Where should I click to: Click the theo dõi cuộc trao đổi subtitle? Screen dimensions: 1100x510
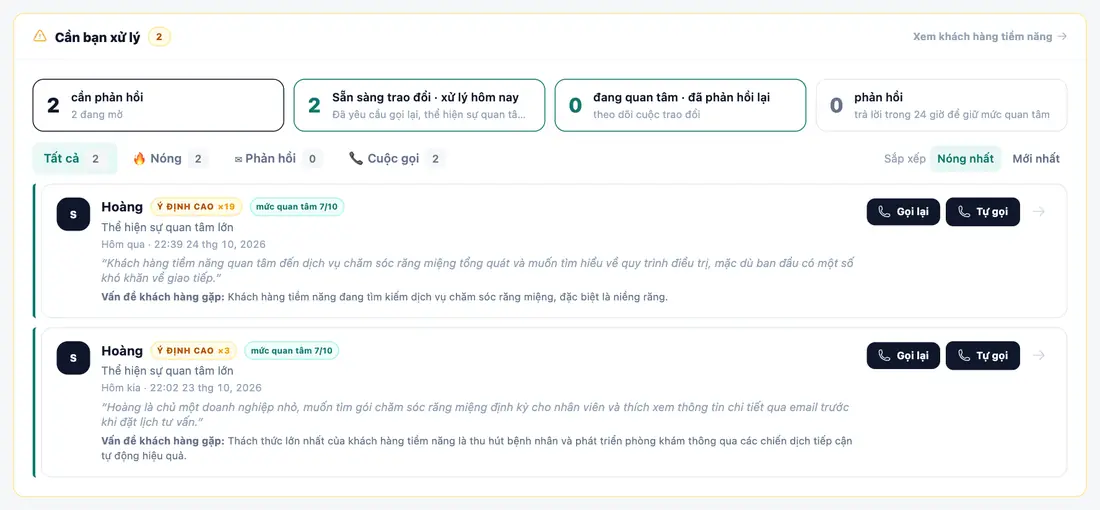pos(647,114)
